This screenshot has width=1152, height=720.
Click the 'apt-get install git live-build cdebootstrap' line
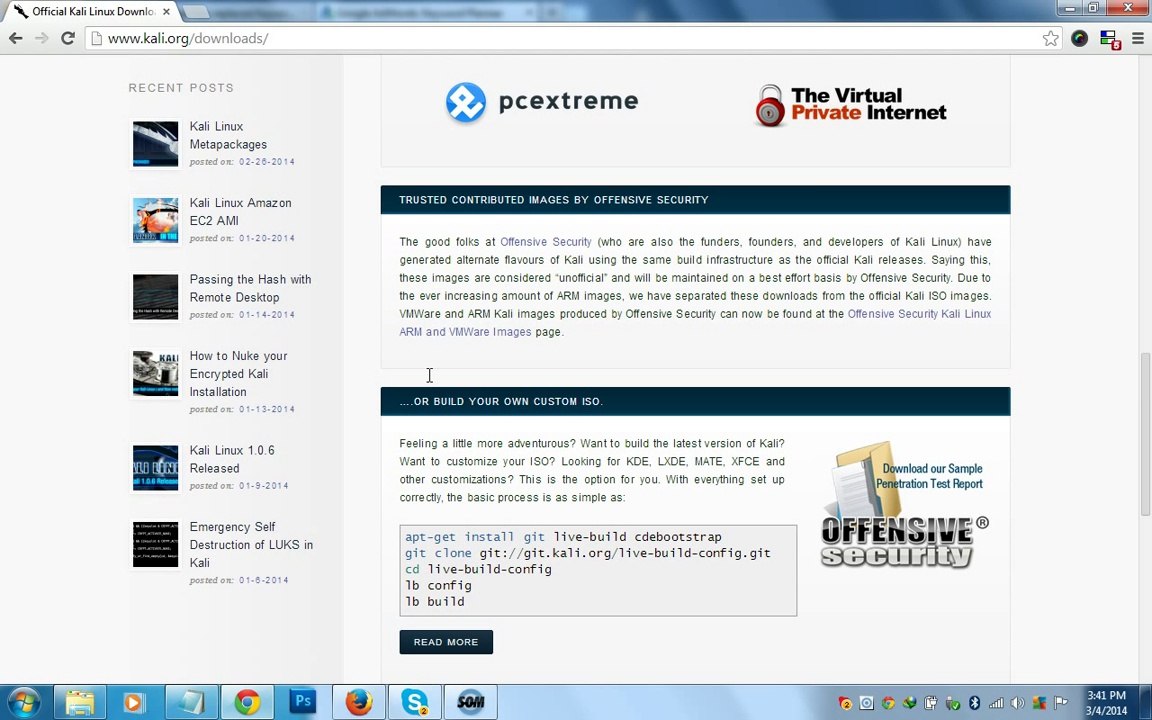[563, 536]
